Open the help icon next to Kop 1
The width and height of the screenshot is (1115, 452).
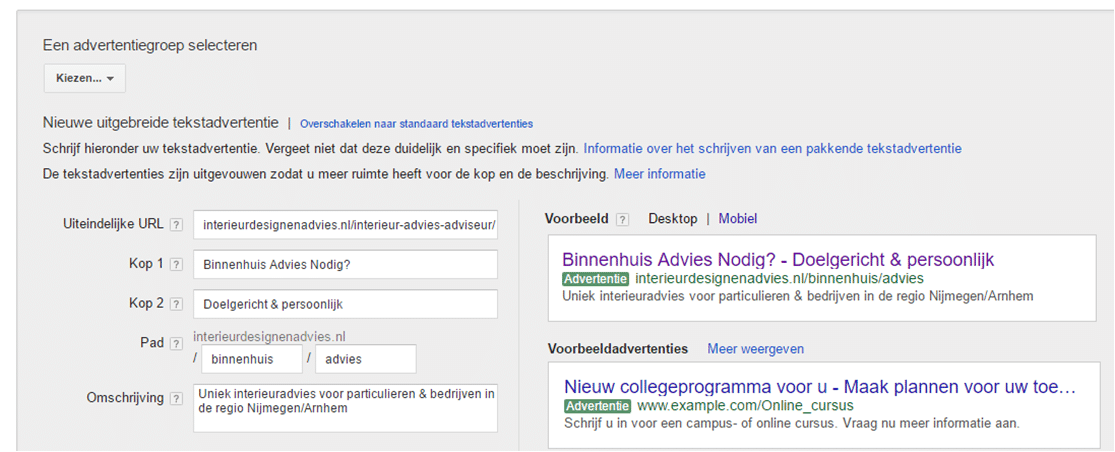click(176, 264)
